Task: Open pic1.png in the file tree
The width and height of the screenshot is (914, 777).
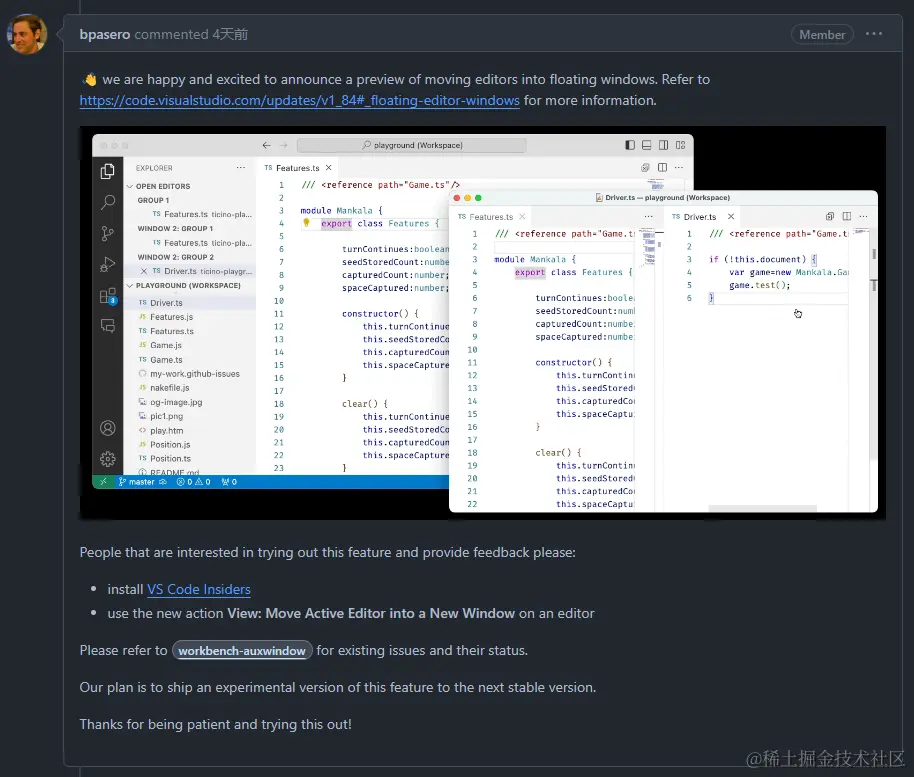Action: [x=190, y=416]
